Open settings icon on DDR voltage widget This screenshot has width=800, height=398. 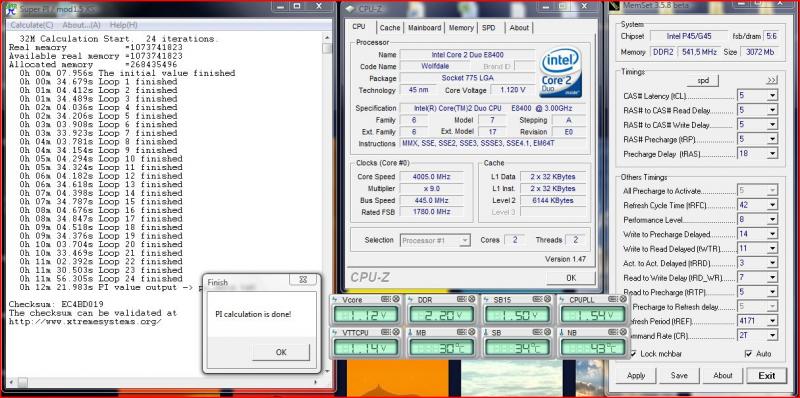click(x=461, y=299)
